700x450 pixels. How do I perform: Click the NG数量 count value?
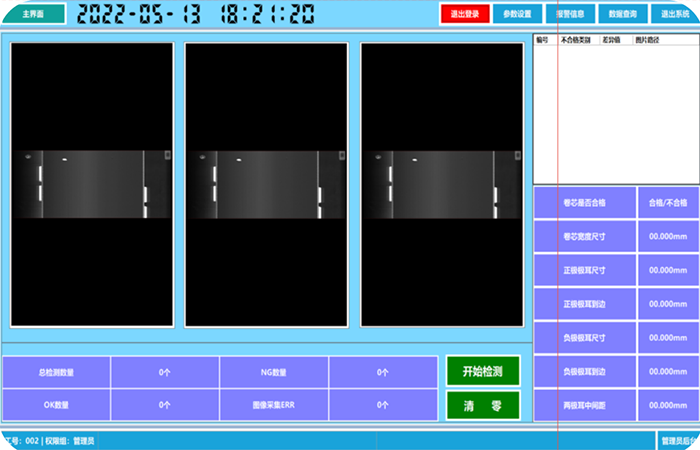pos(383,372)
